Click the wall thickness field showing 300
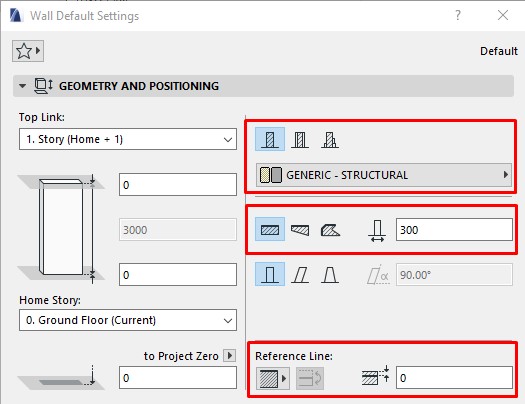The image size is (525, 404). click(454, 230)
